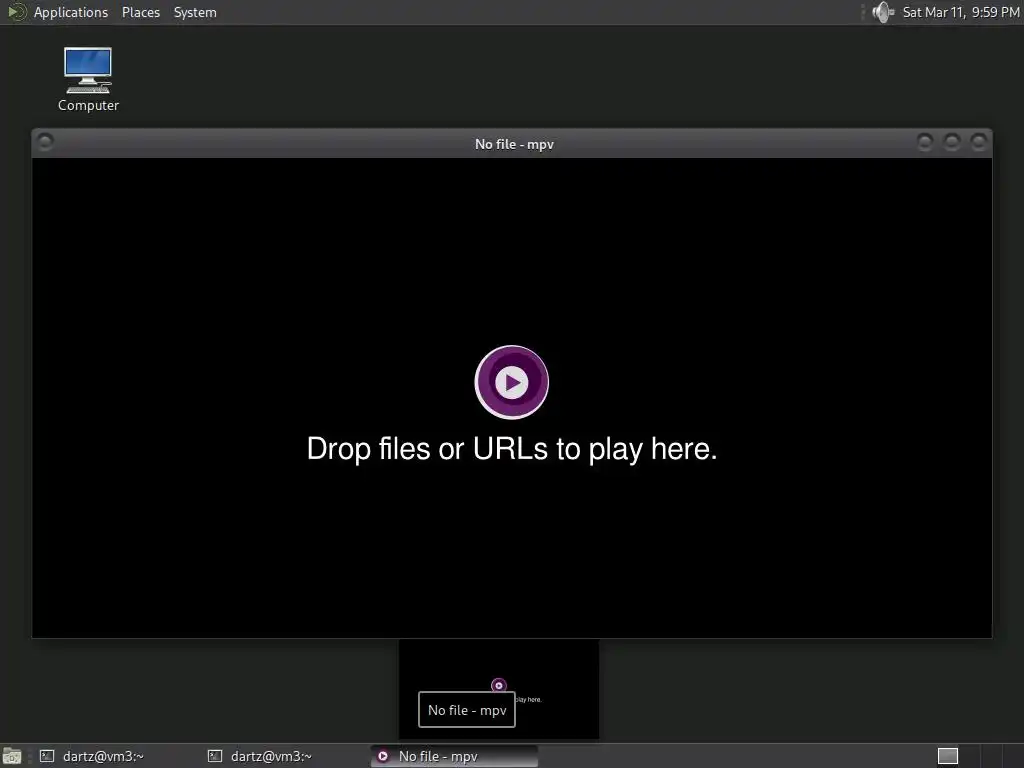
Task: Open the Places menu
Action: tap(140, 12)
